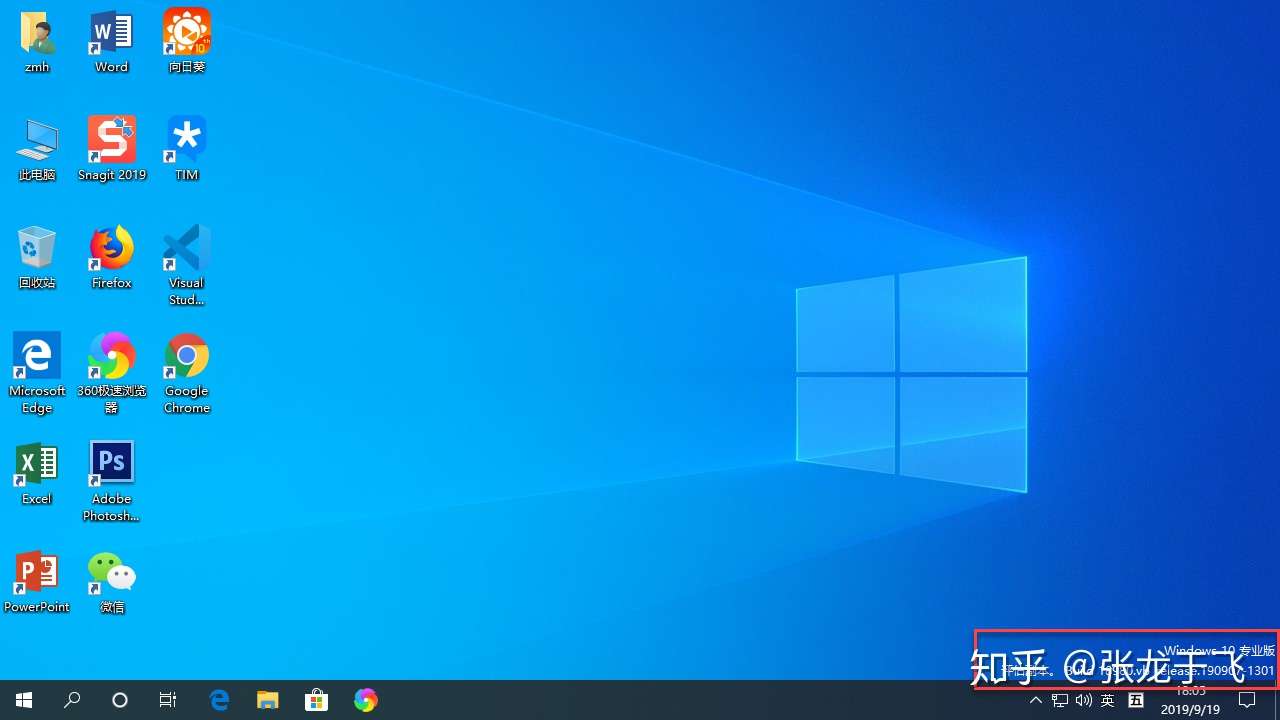Launch 360 browser from the taskbar
The image size is (1280, 720).
(x=365, y=700)
